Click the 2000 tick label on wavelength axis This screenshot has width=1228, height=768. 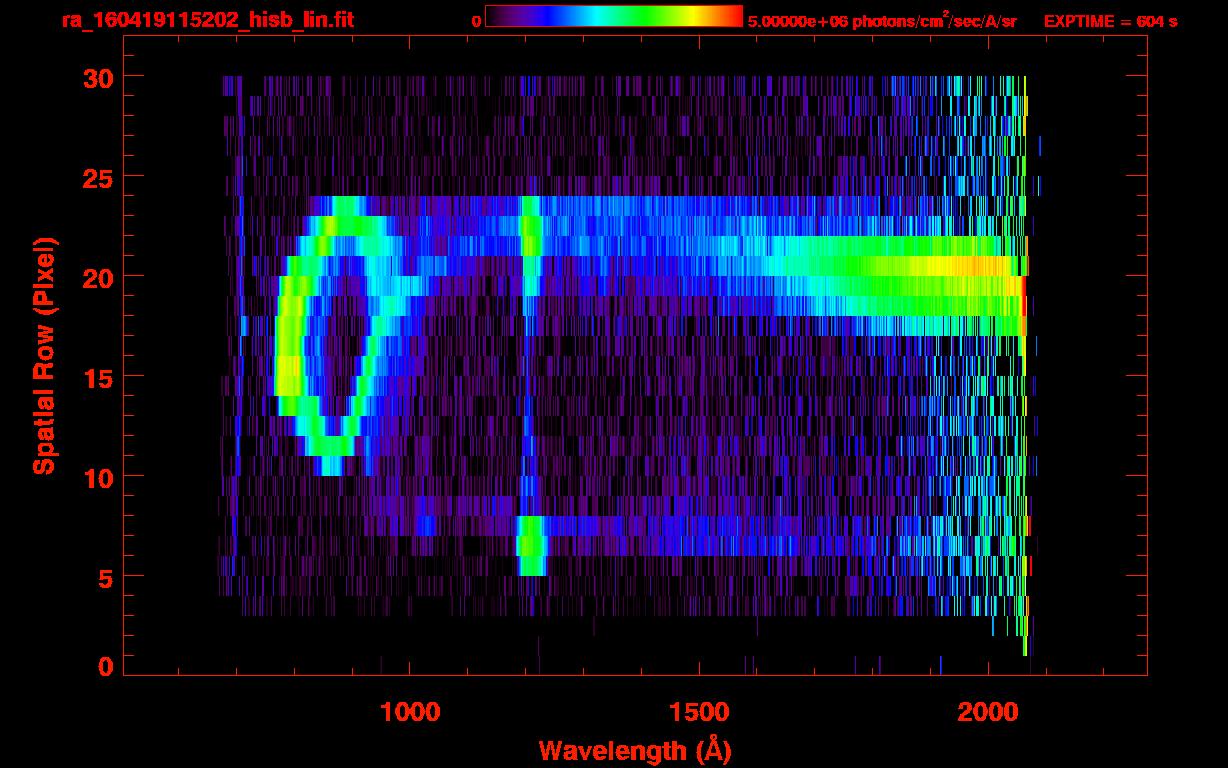pyautogui.click(x=988, y=711)
